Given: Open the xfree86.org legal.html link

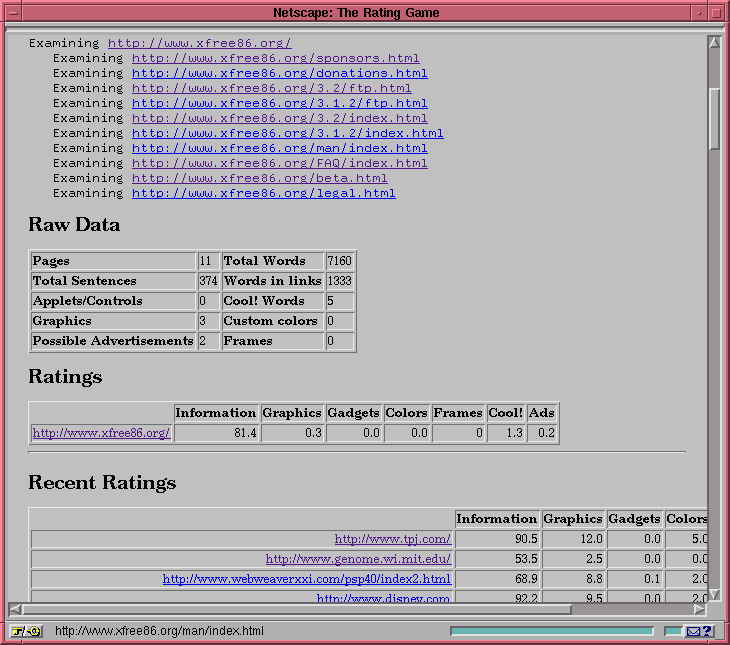Looking at the screenshot, I should point(263,193).
